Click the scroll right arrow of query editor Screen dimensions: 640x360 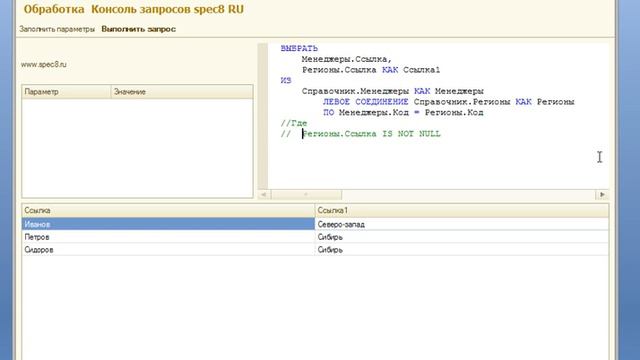602,195
